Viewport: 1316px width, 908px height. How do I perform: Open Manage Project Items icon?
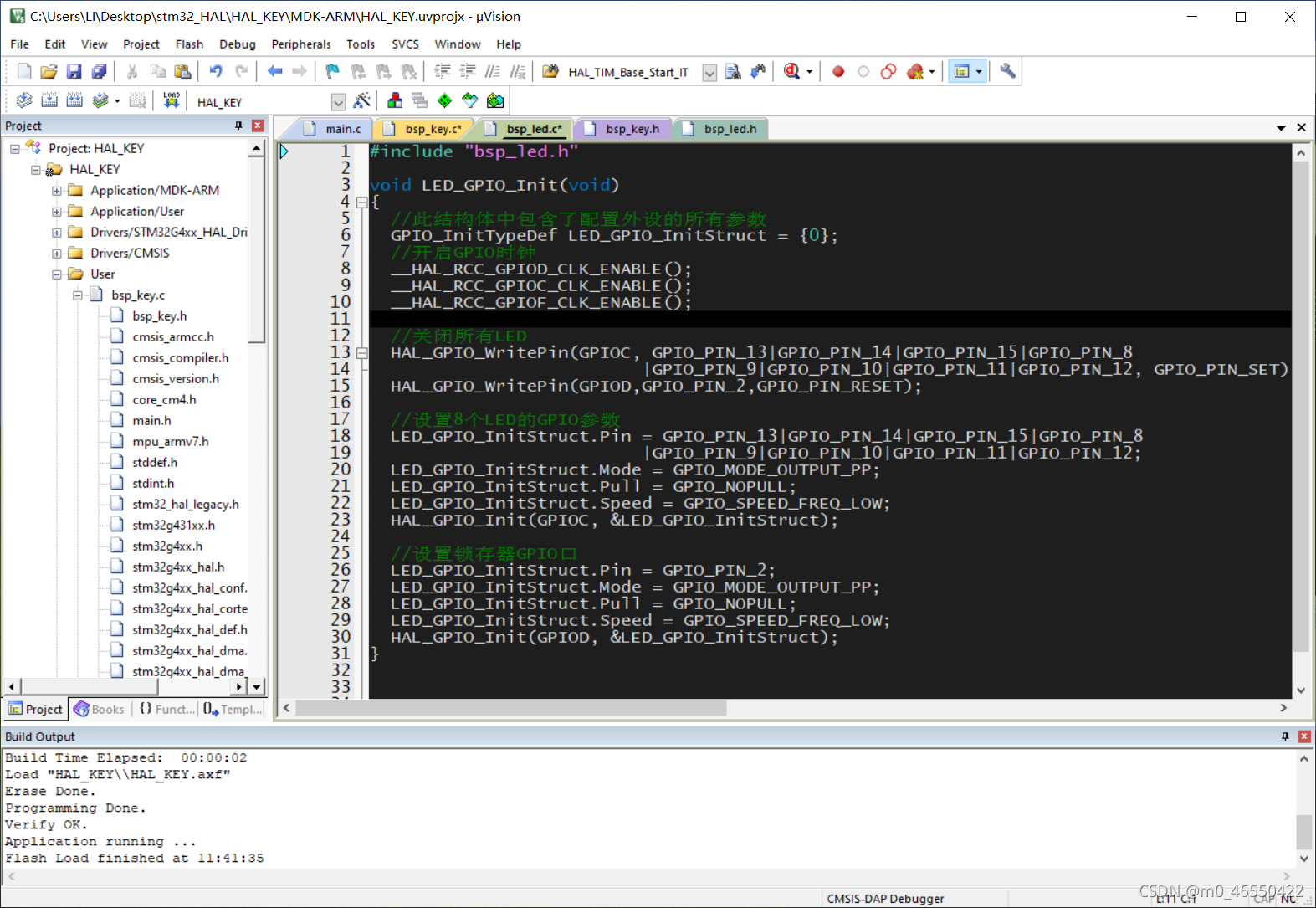[395, 100]
